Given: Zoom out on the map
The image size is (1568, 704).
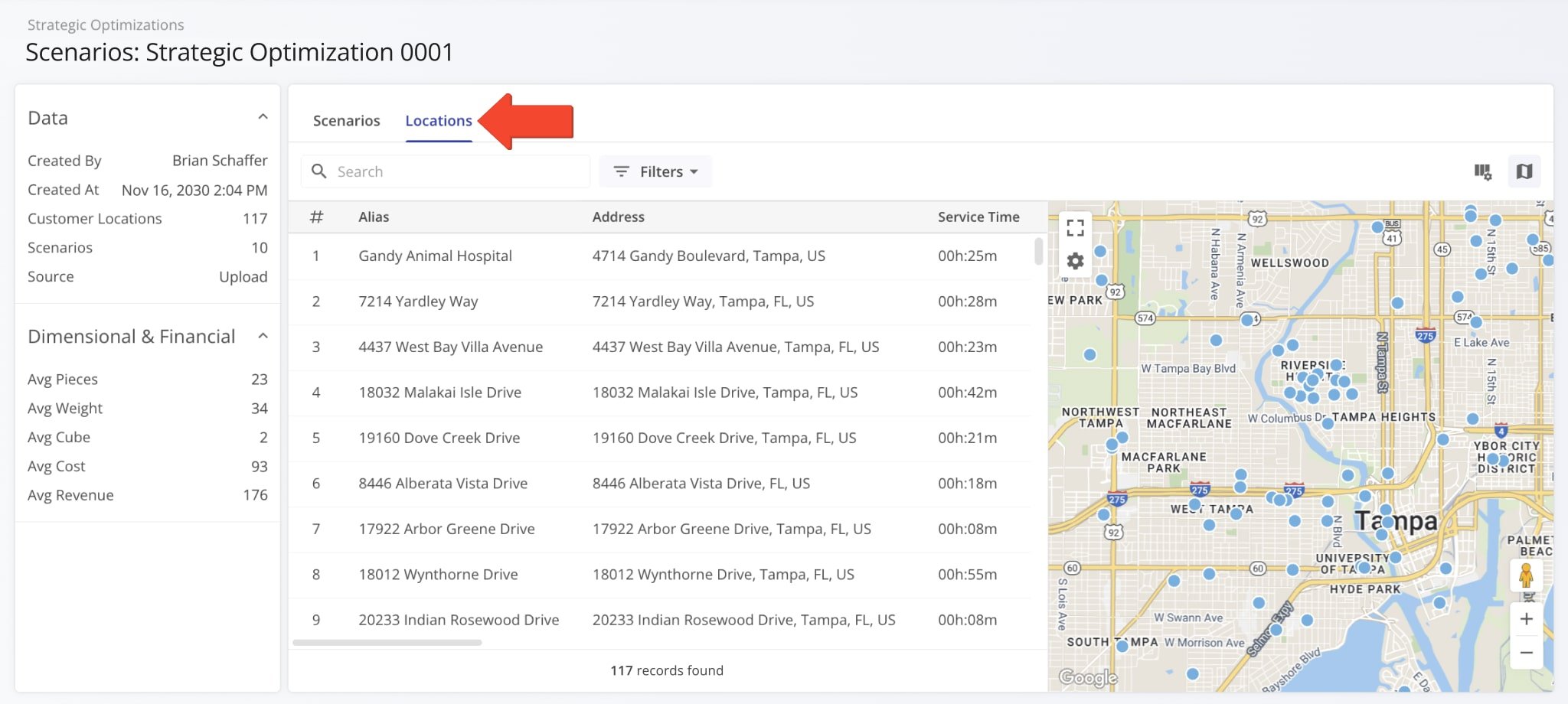Looking at the screenshot, I should [1525, 653].
